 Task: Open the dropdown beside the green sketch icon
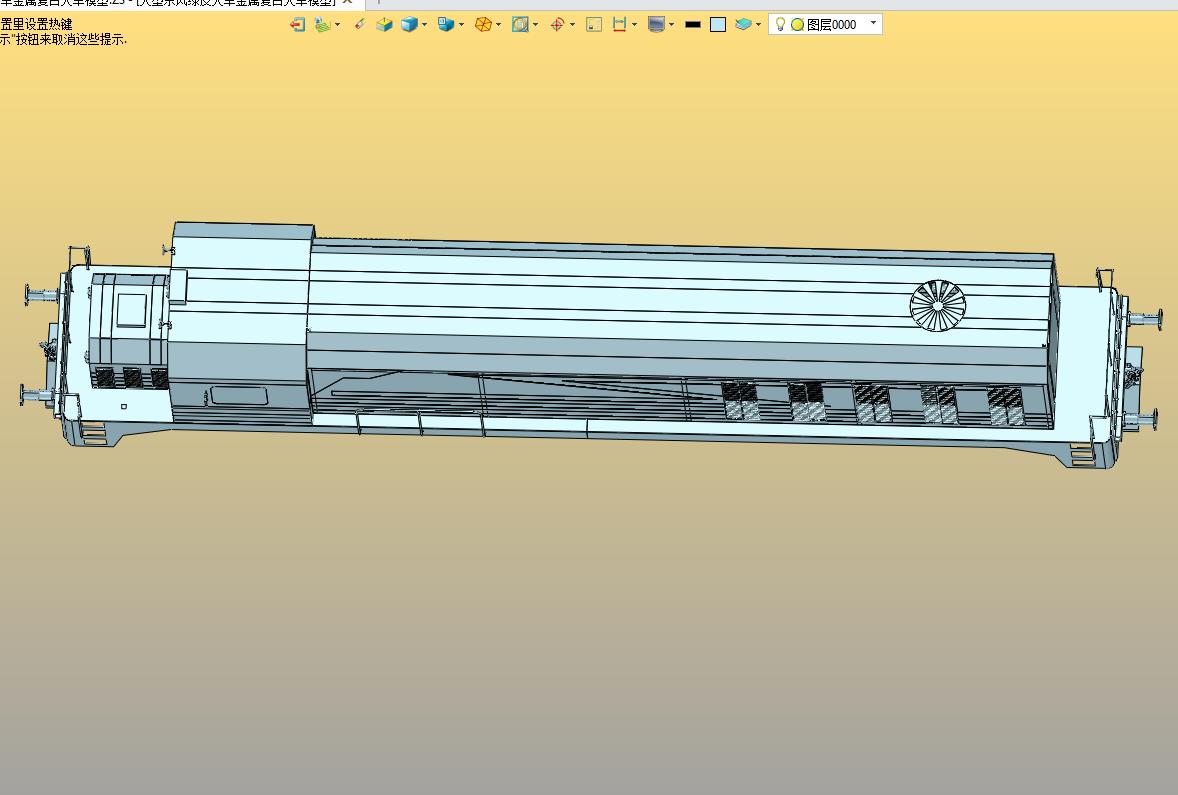click(x=337, y=25)
